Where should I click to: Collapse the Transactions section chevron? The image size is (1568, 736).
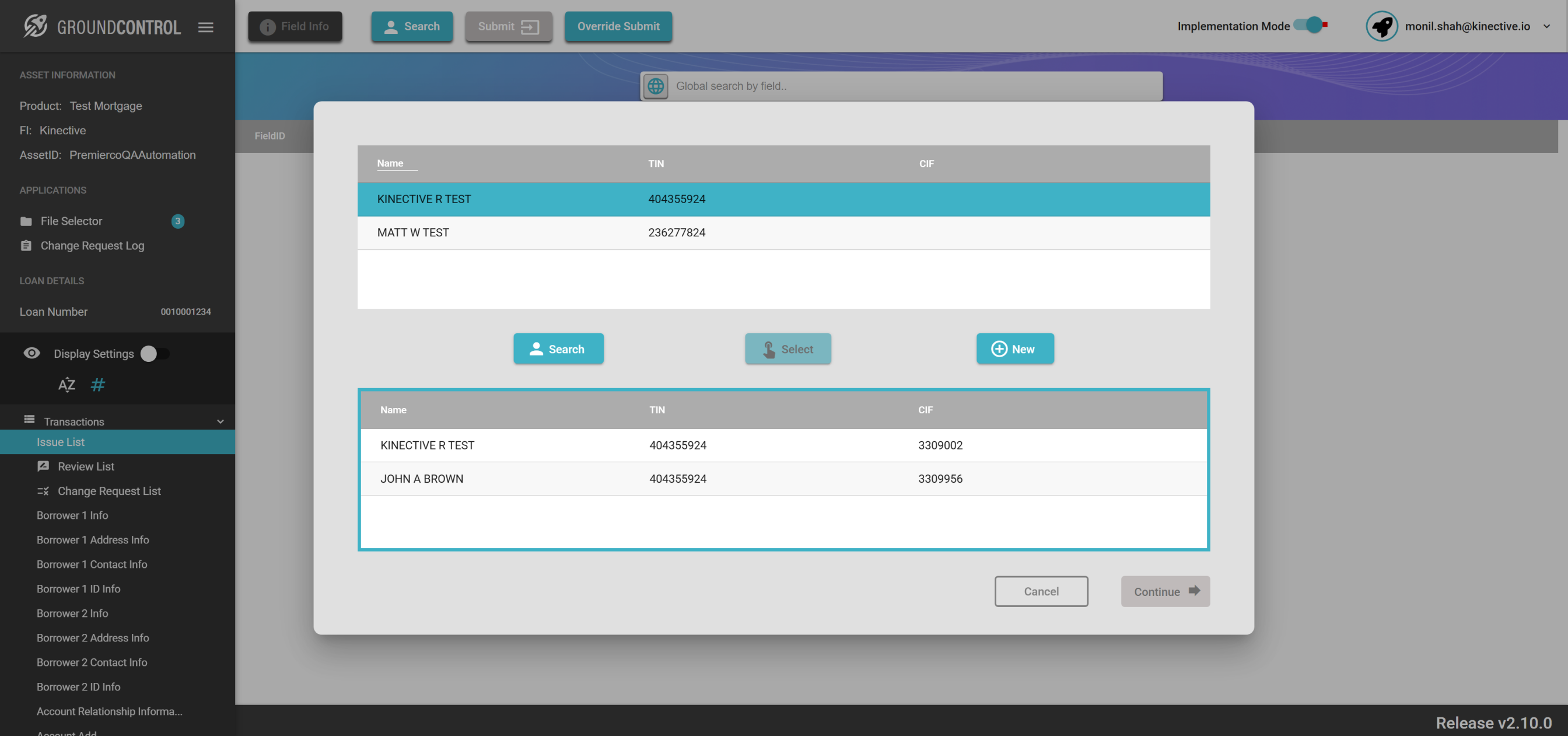[x=220, y=421]
